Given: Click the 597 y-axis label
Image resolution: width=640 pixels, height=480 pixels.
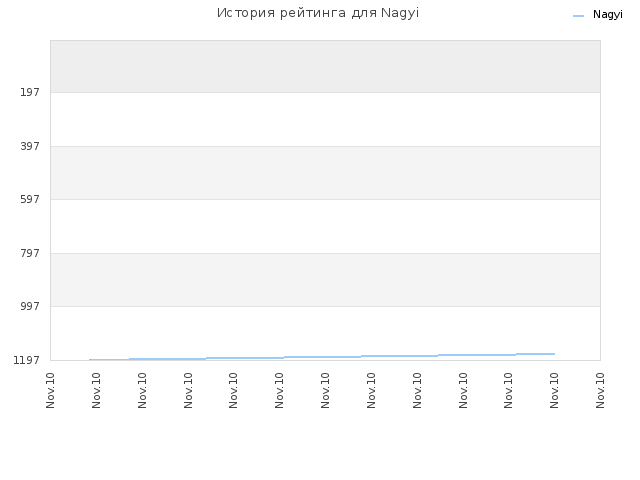Looking at the screenshot, I should pyautogui.click(x=30, y=199).
